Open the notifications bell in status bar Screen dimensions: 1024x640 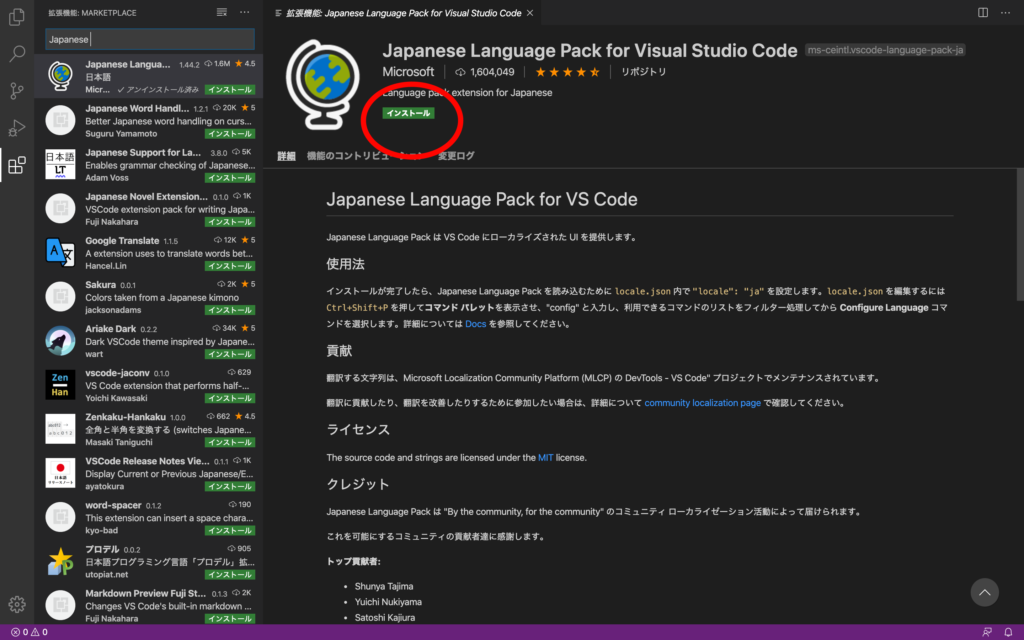tap(1008, 632)
